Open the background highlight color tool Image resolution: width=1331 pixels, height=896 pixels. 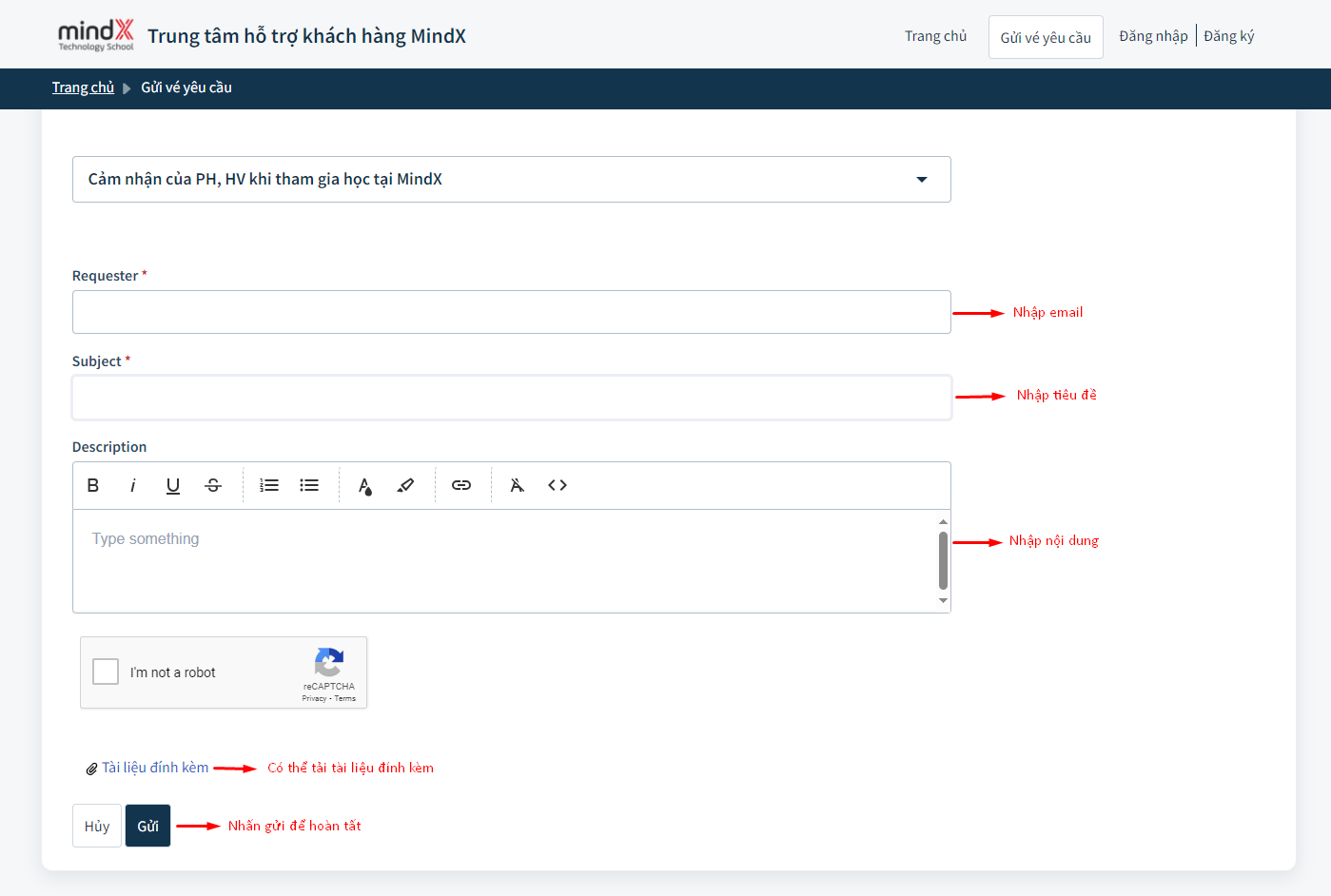point(405,485)
